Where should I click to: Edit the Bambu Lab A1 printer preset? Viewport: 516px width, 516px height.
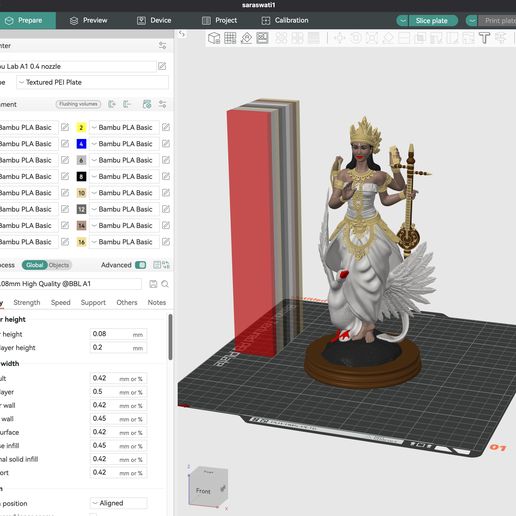tap(162, 66)
